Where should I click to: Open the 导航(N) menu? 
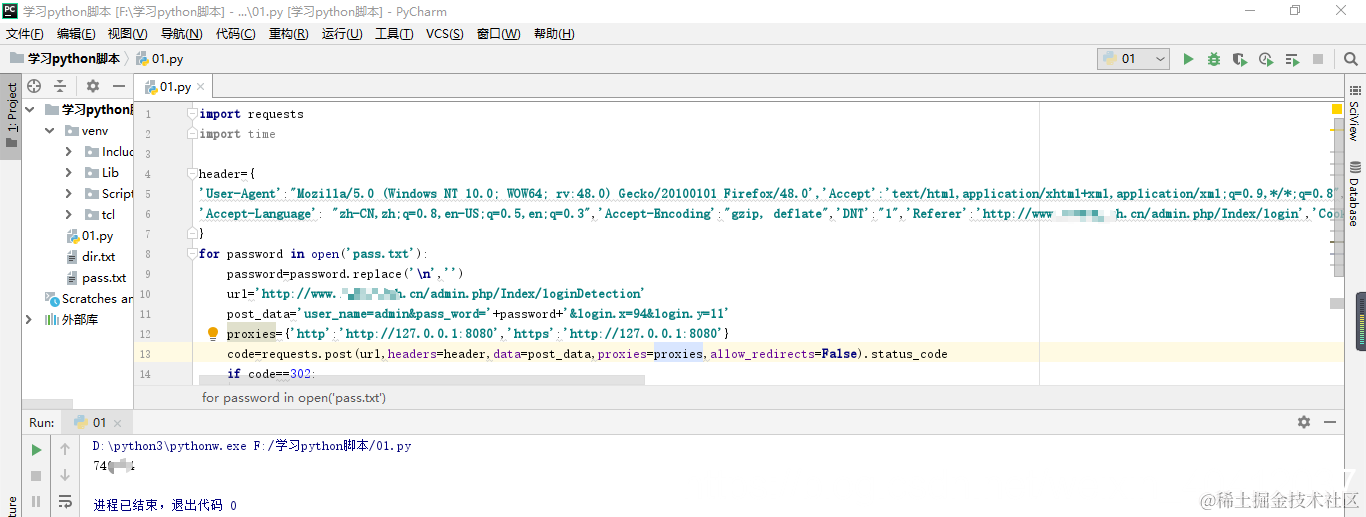[x=181, y=34]
